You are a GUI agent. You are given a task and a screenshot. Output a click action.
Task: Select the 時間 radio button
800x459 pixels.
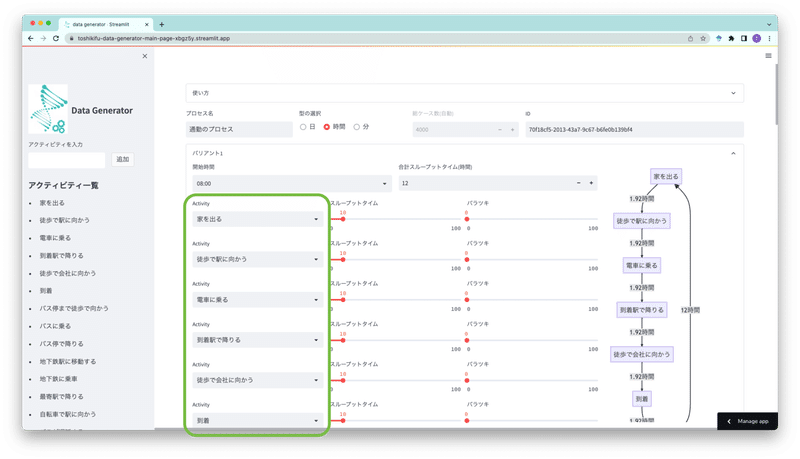point(327,127)
